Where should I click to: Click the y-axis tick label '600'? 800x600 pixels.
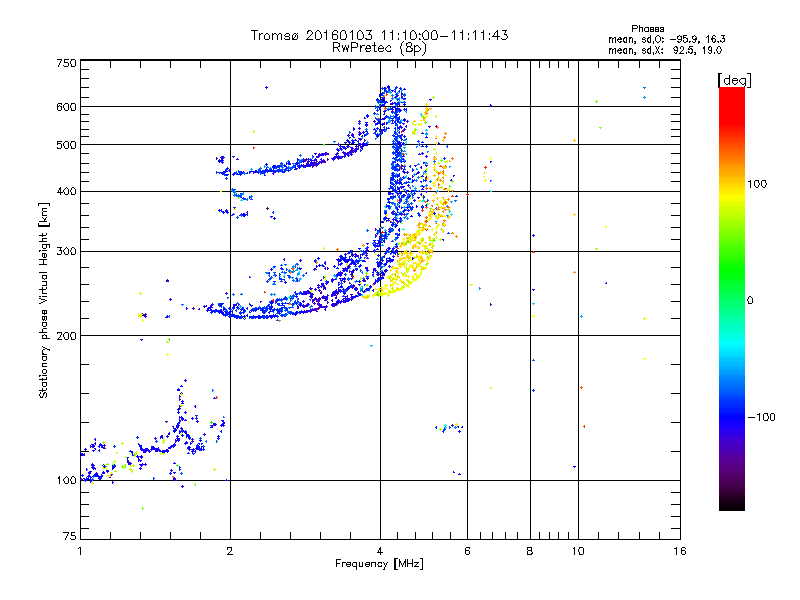[66, 107]
